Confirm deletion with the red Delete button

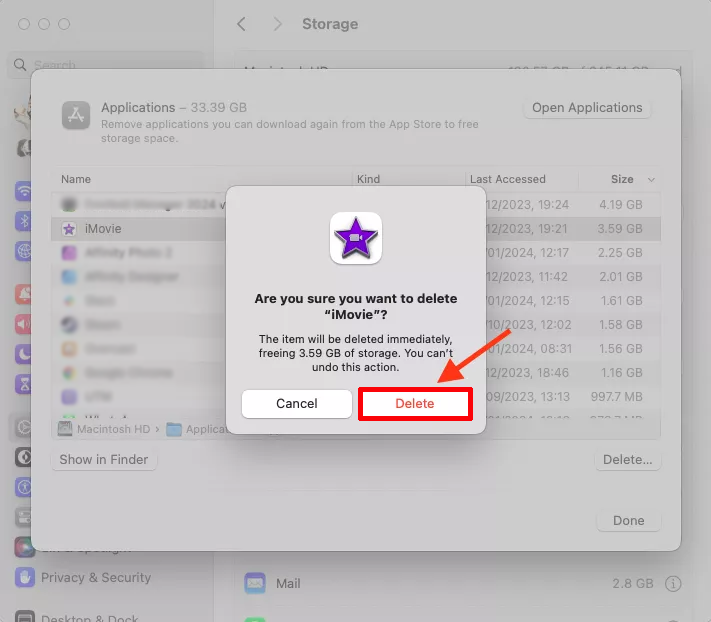(x=415, y=403)
